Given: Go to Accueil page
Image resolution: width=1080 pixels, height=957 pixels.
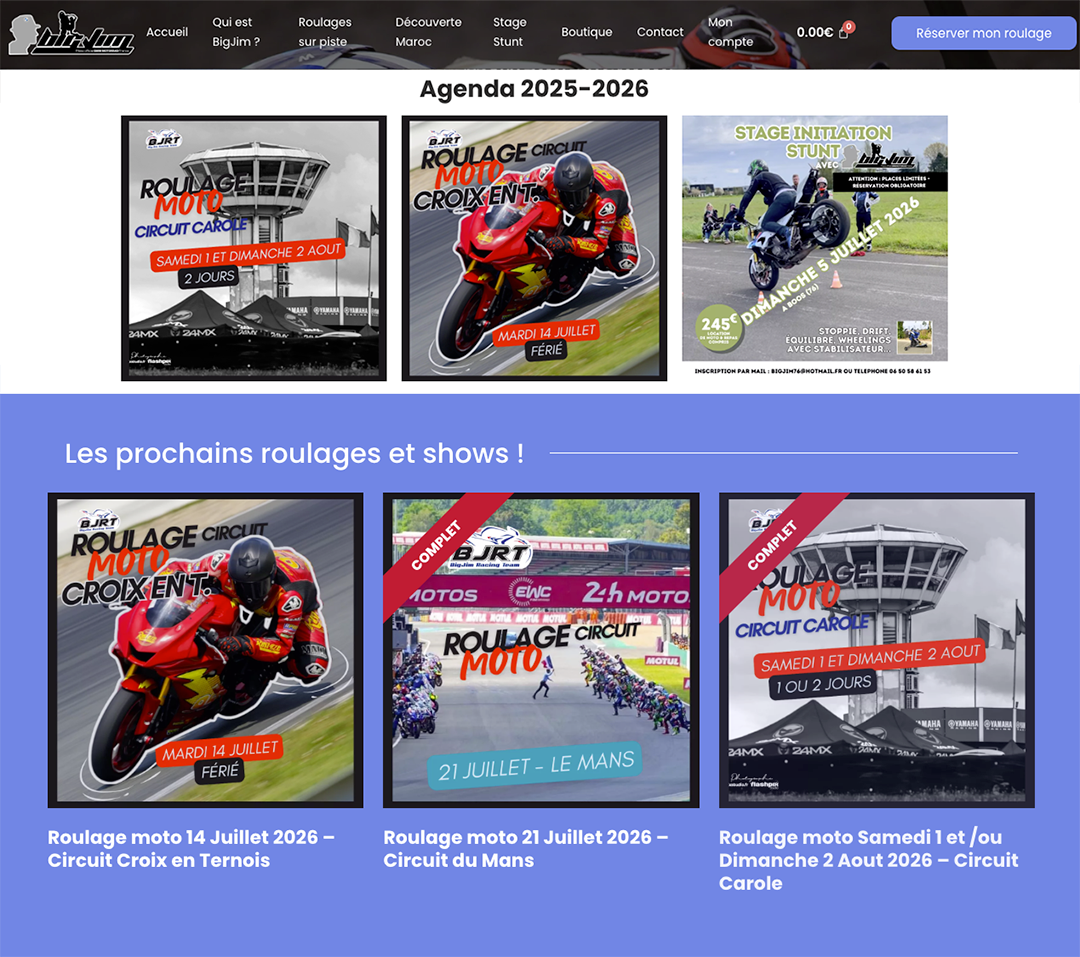Looking at the screenshot, I should [167, 32].
